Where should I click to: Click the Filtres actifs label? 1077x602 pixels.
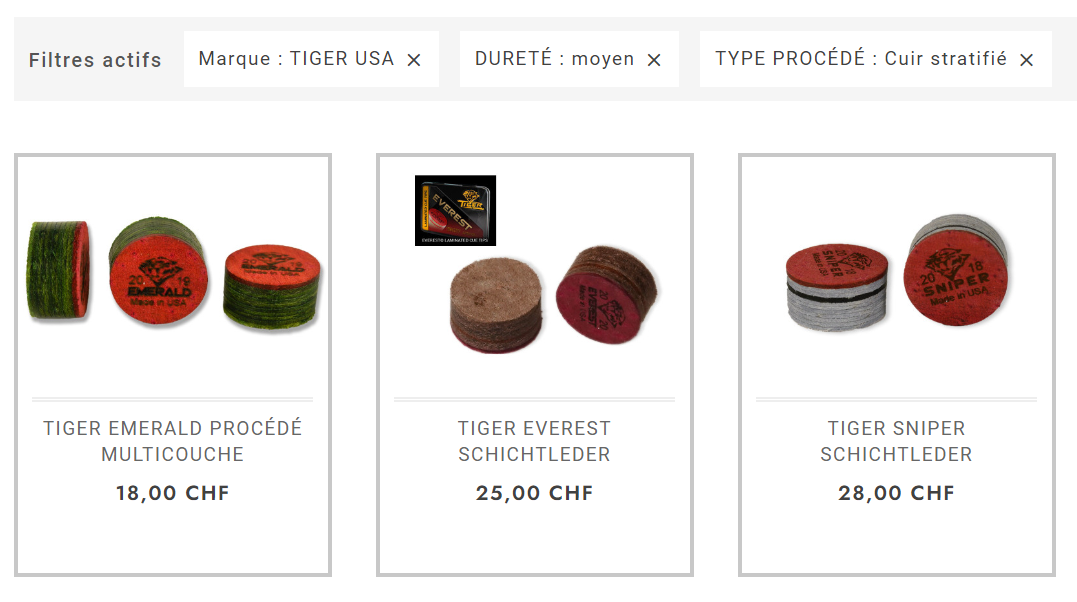click(x=95, y=60)
